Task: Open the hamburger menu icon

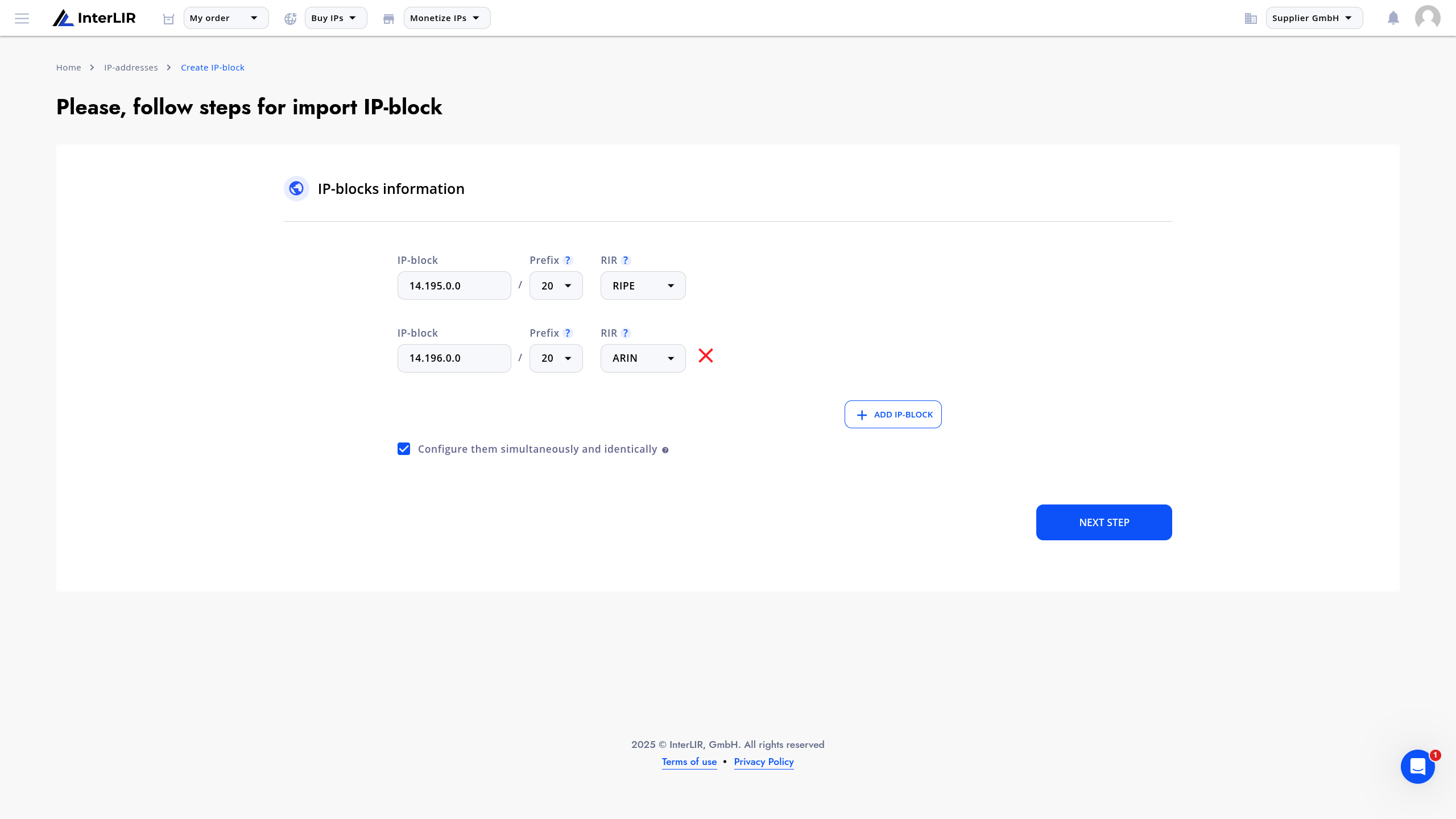Action: (x=22, y=18)
